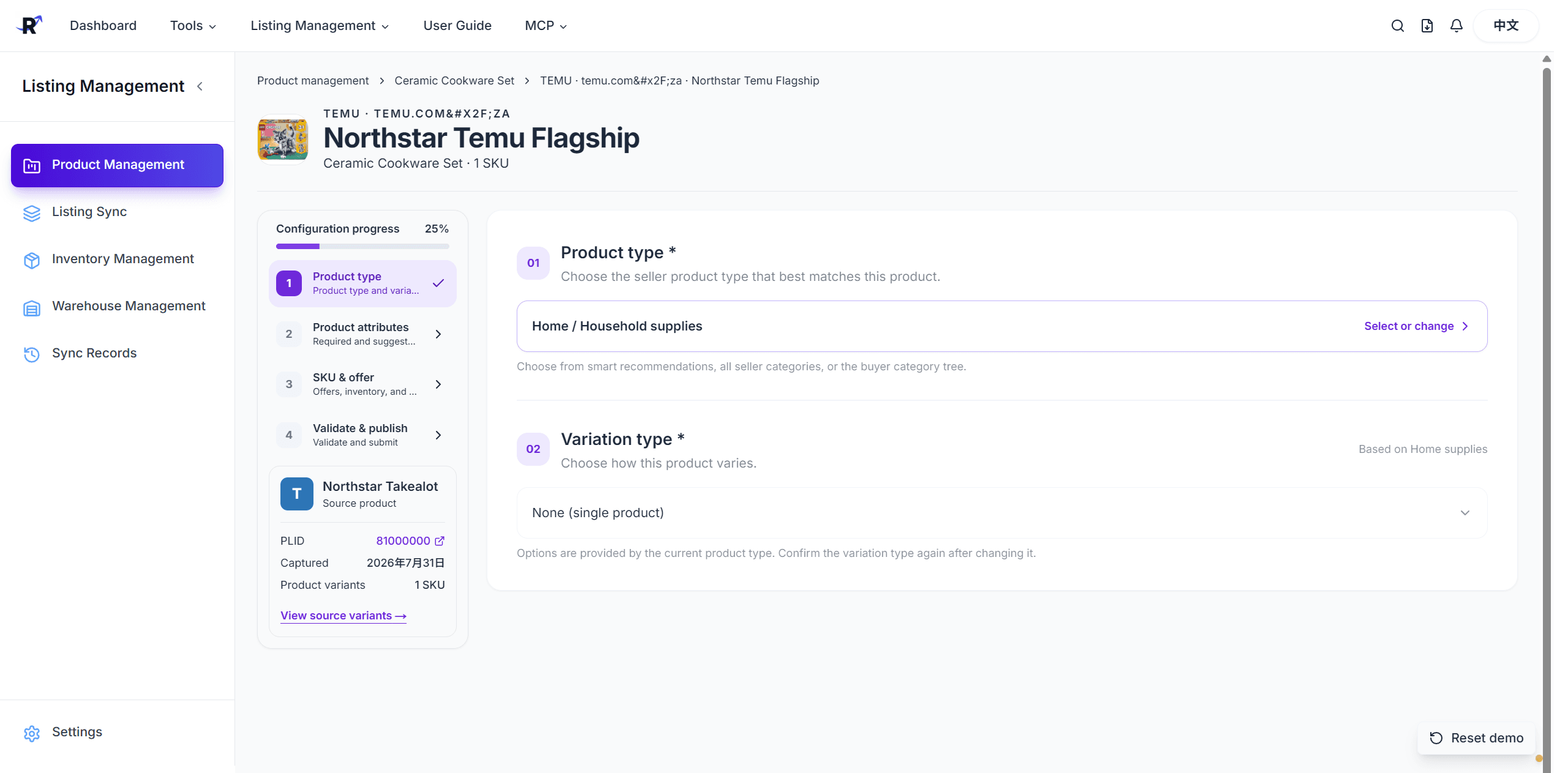Expand Product attributes step chevron
Image resolution: width=1568 pixels, height=773 pixels.
pyautogui.click(x=438, y=334)
